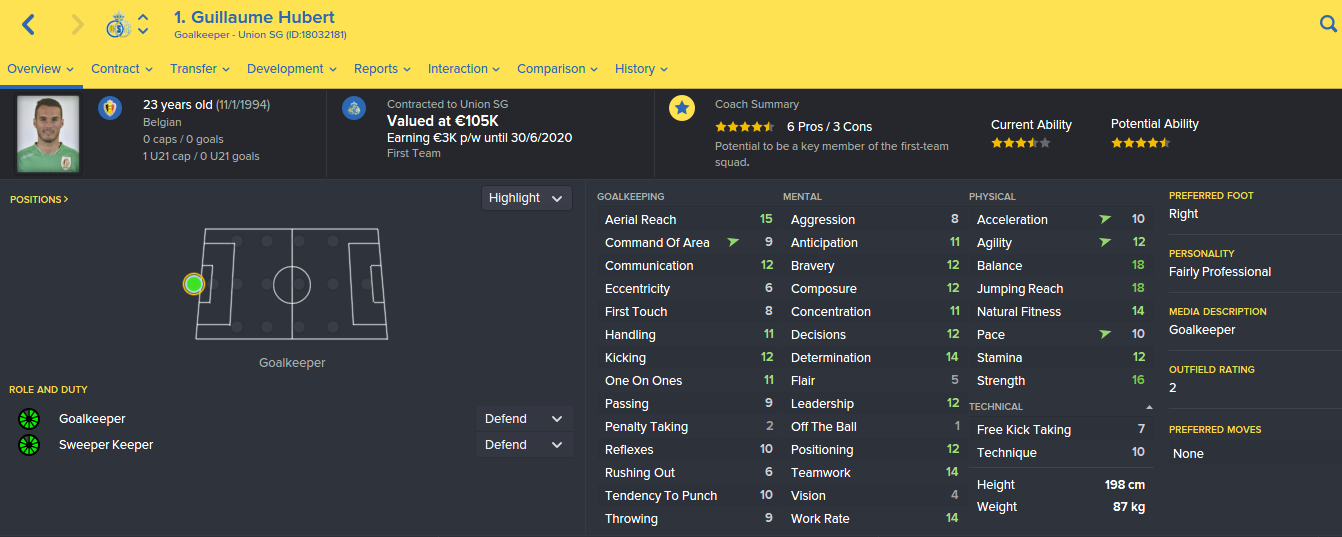1342x537 pixels.
Task: Open the search magnifier icon
Action: click(x=1328, y=25)
